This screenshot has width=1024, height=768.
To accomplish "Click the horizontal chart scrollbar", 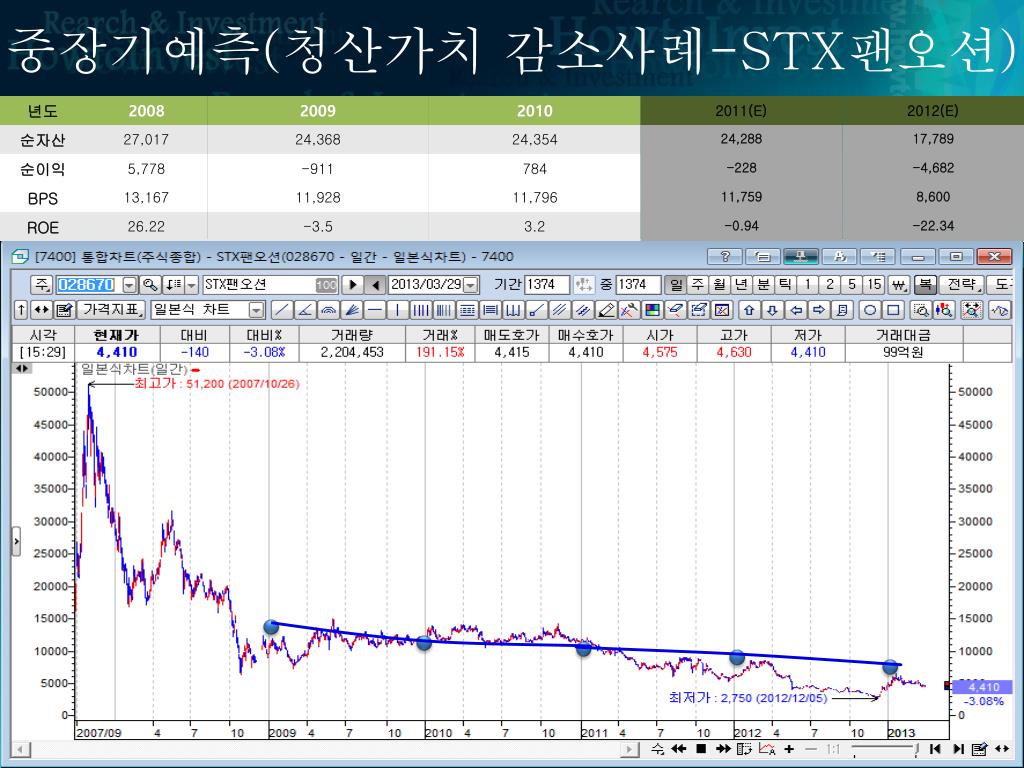I will pyautogui.click(x=325, y=749).
